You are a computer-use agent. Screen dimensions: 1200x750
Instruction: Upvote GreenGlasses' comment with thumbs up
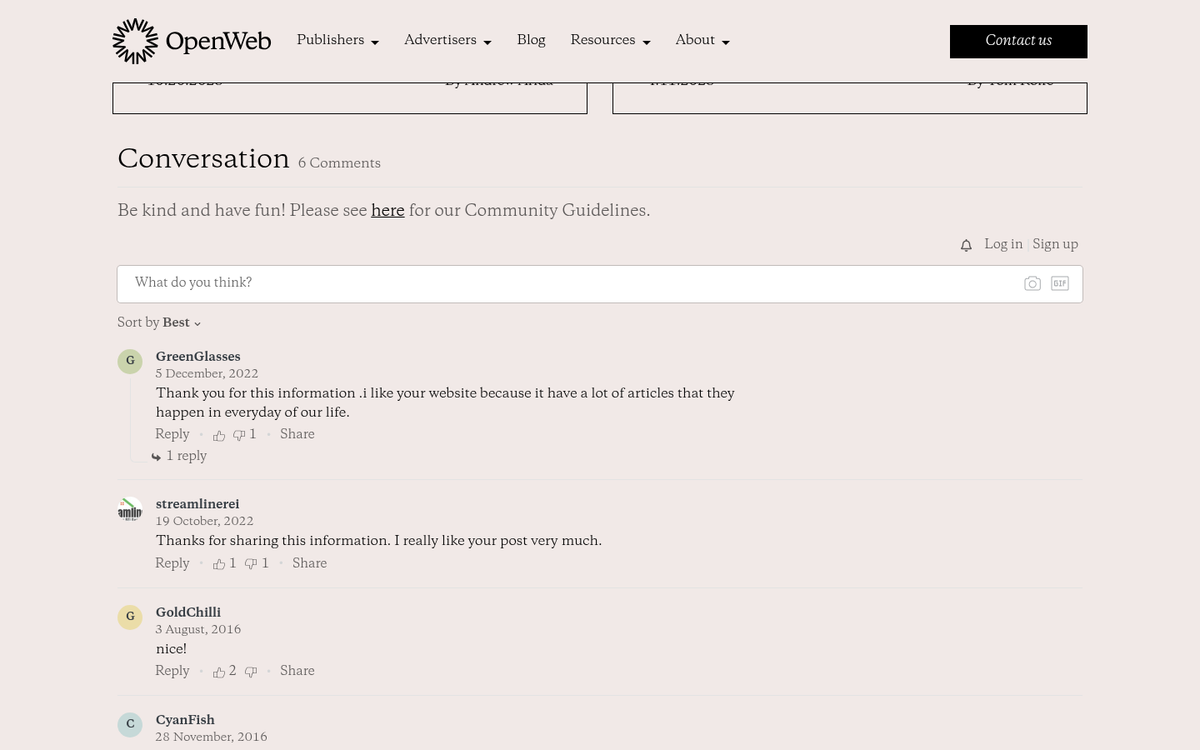tap(219, 435)
